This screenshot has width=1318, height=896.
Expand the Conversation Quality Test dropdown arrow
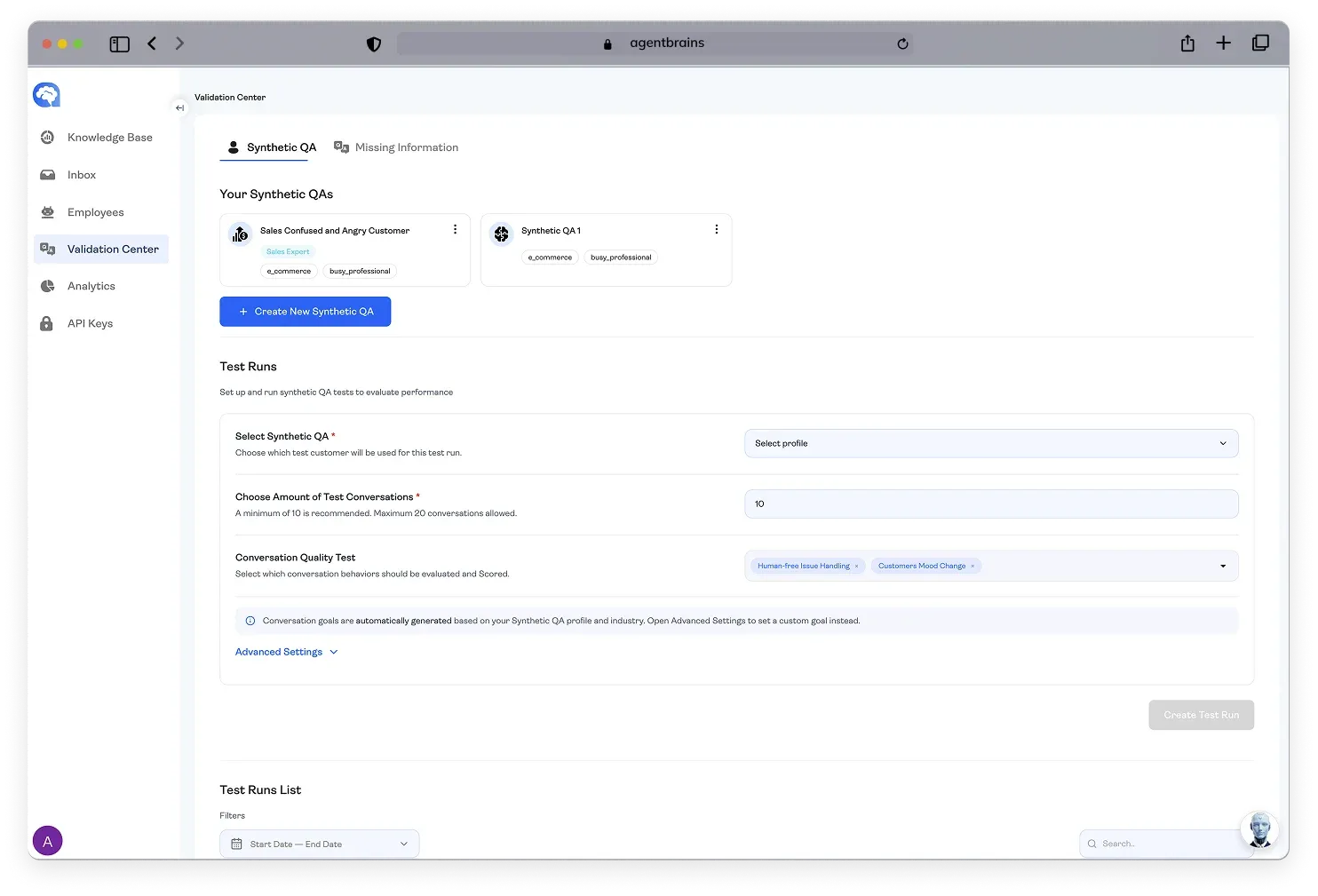[x=1223, y=567]
